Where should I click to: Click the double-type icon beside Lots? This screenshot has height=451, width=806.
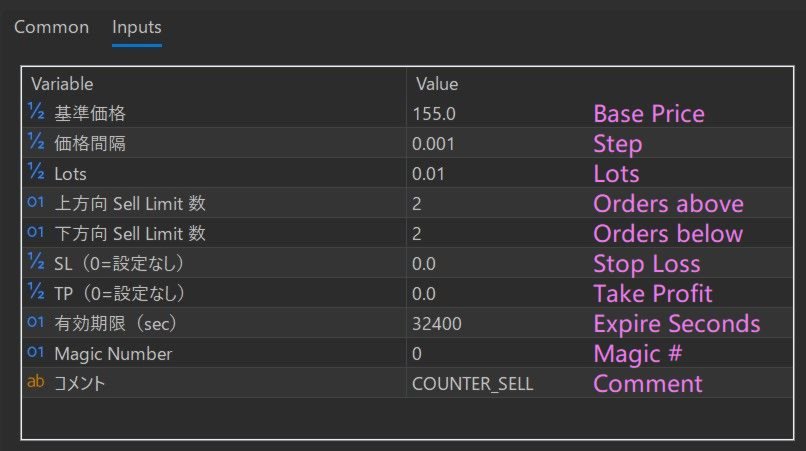pyautogui.click(x=37, y=173)
